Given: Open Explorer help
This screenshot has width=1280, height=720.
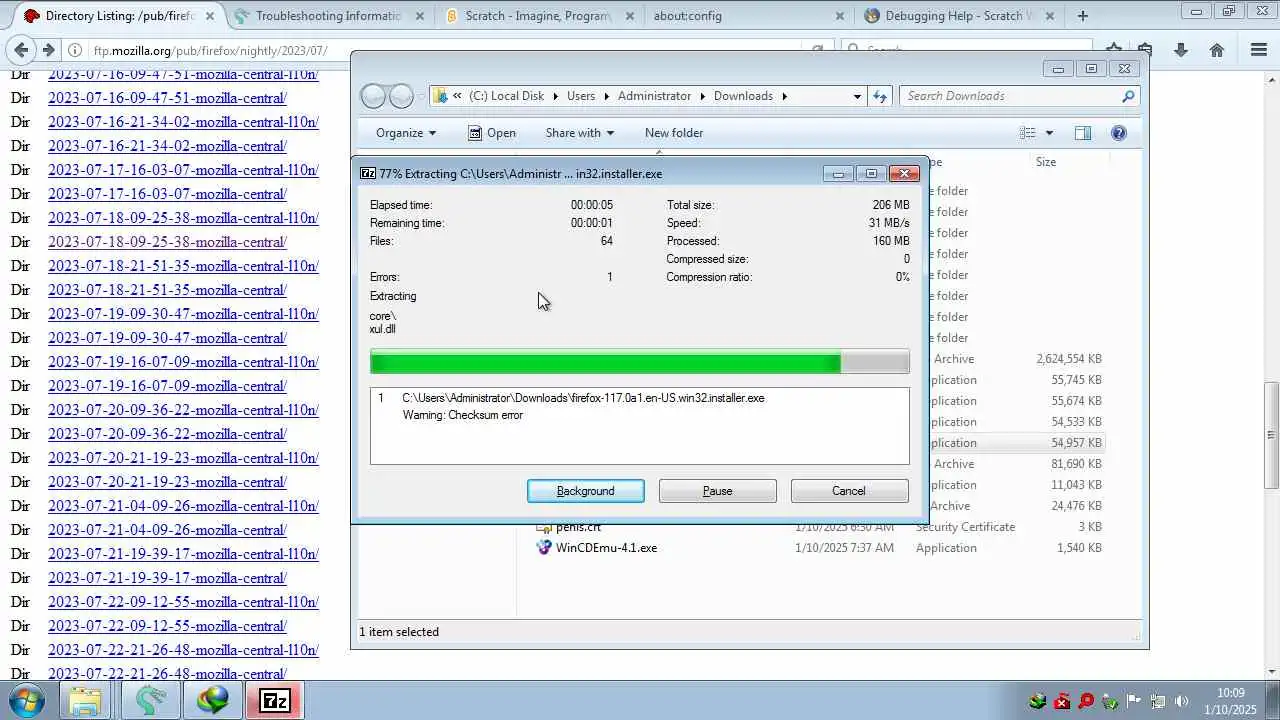Looking at the screenshot, I should [1119, 133].
